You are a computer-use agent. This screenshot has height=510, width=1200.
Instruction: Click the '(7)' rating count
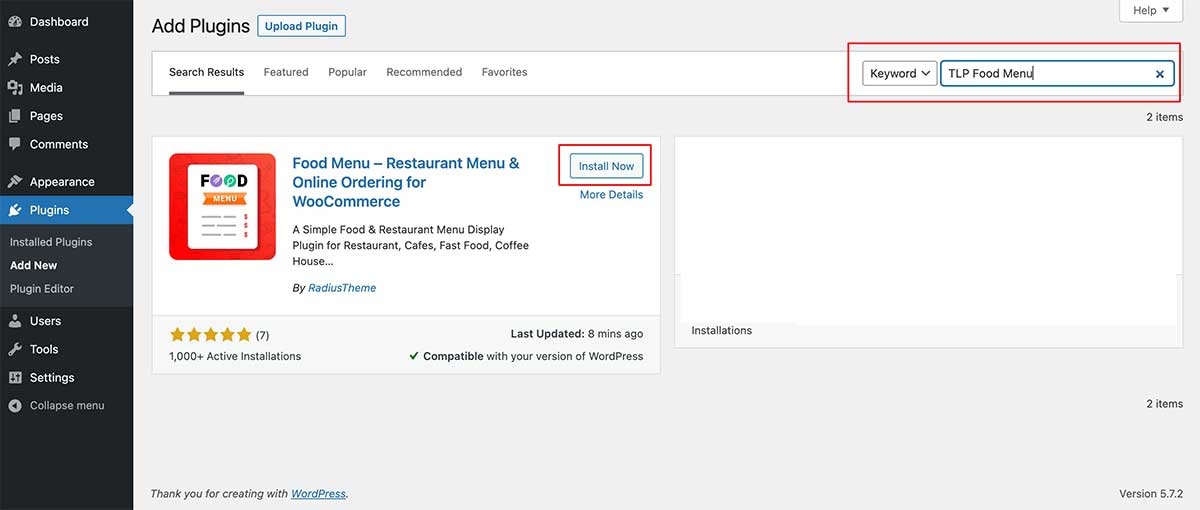pyautogui.click(x=263, y=334)
